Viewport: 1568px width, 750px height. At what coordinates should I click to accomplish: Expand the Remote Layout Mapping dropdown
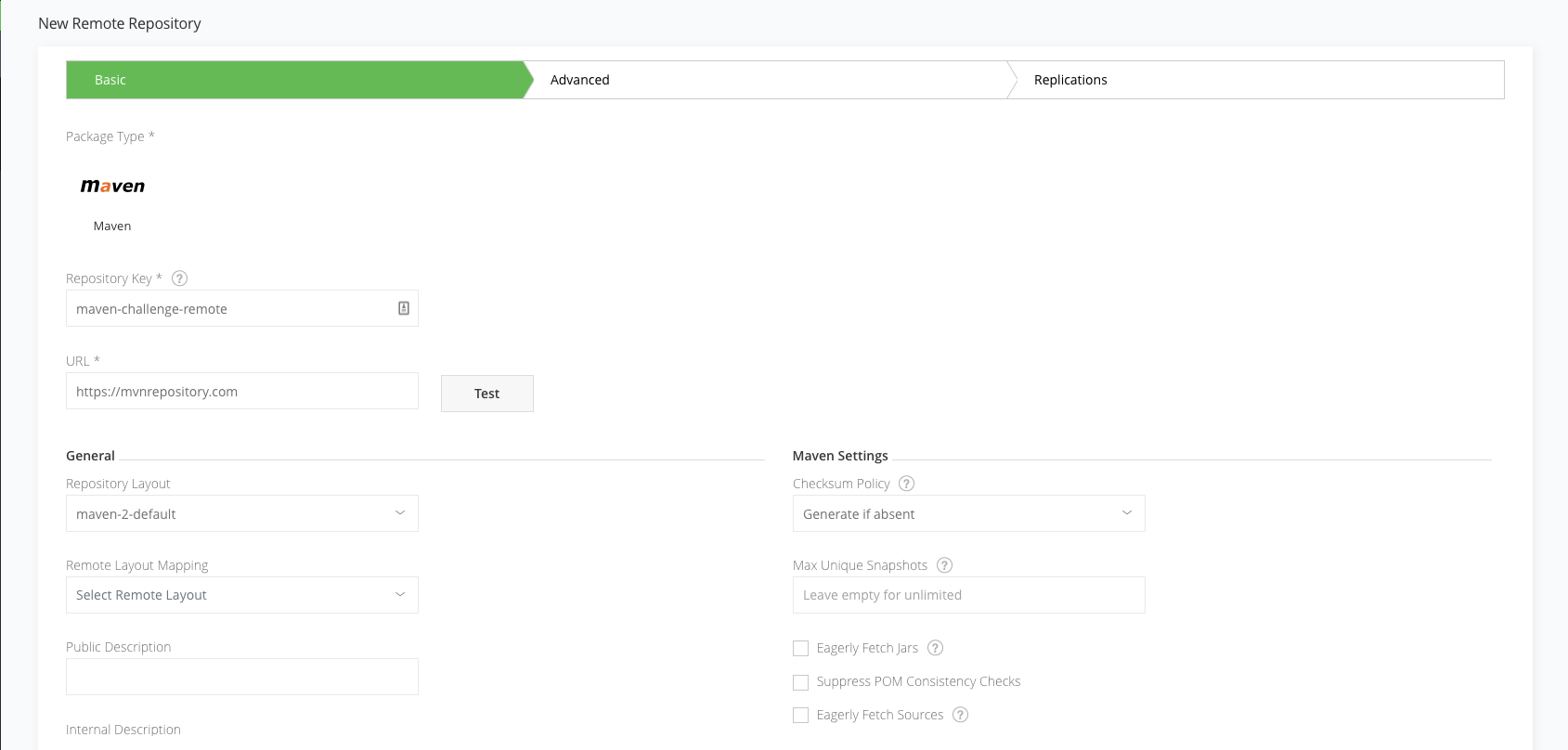tap(241, 595)
